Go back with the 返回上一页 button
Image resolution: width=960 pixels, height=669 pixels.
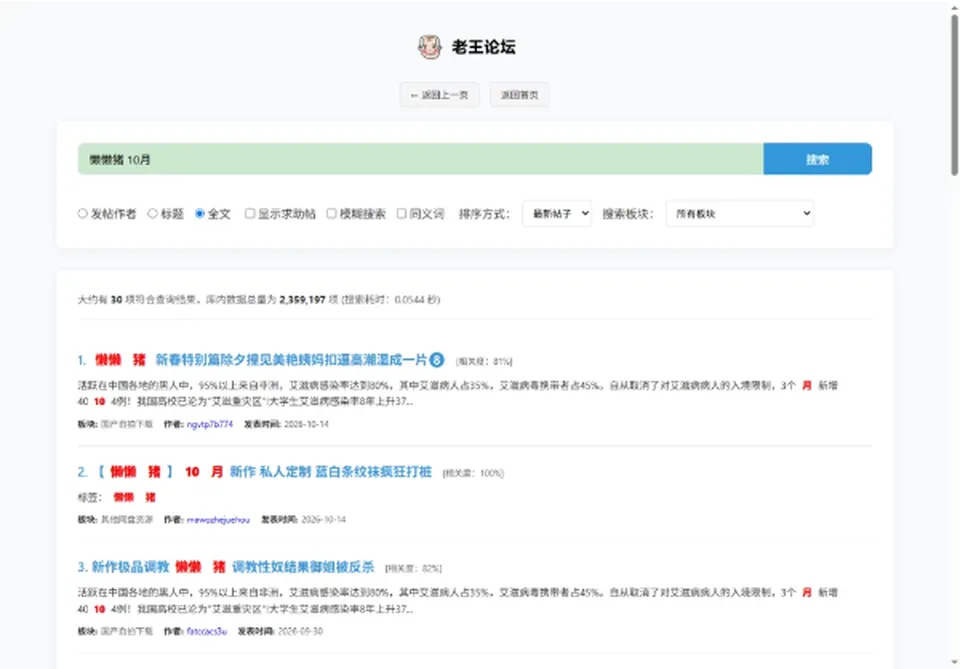(x=440, y=95)
